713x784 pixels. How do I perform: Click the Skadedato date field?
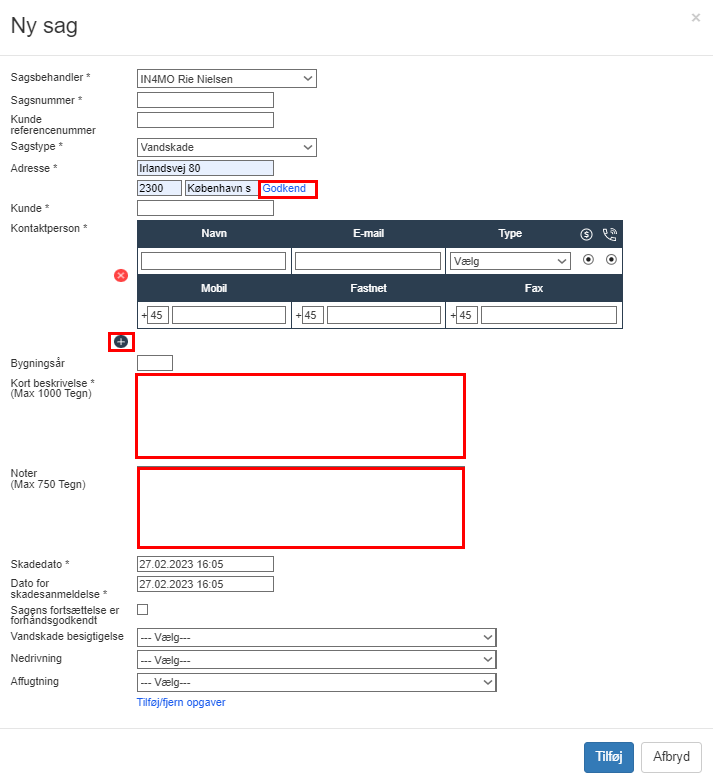coord(205,564)
